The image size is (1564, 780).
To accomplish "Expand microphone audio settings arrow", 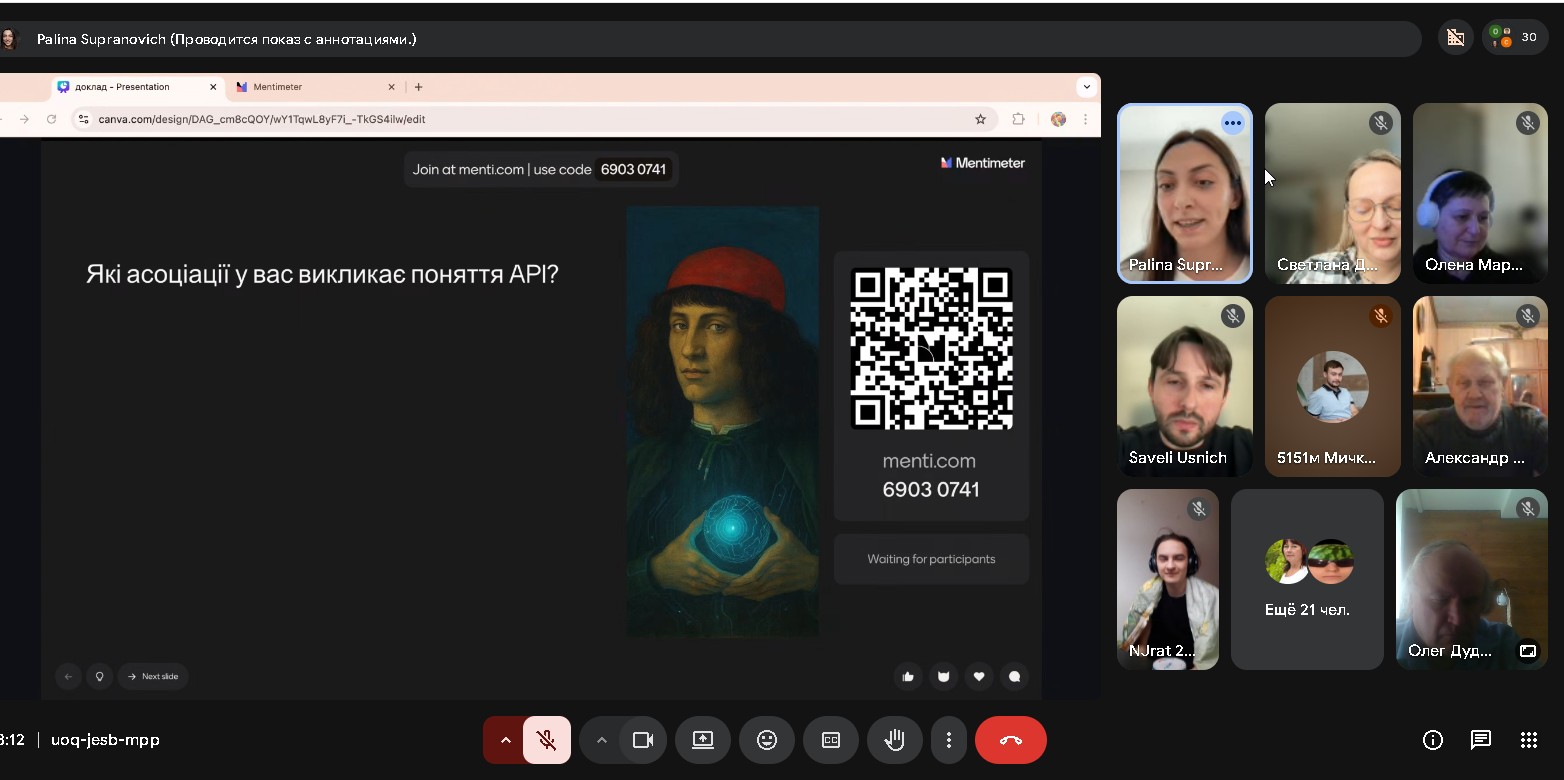I will (x=505, y=740).
